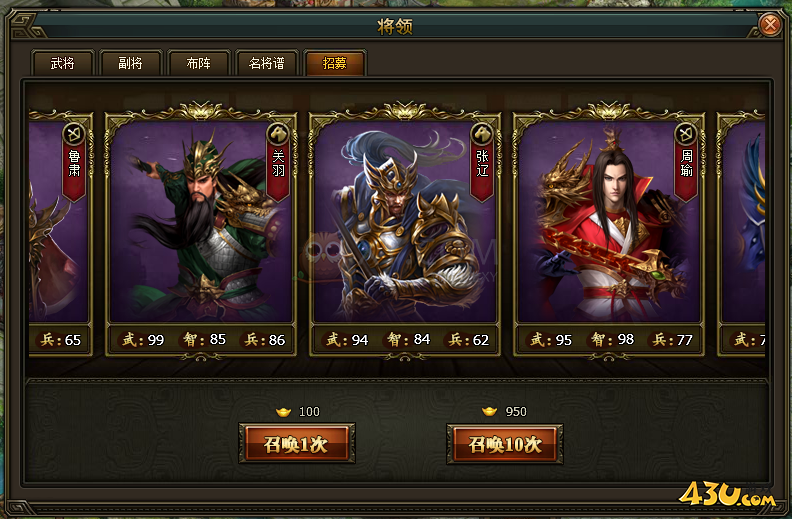The image size is (792, 519).
Task: Click the 召唤1次 button
Action: point(297,444)
